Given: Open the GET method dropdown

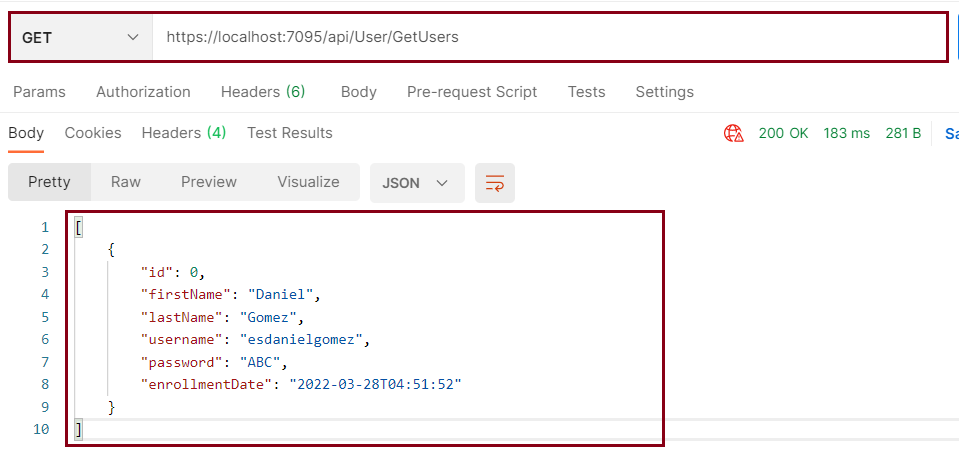Looking at the screenshot, I should [x=81, y=38].
